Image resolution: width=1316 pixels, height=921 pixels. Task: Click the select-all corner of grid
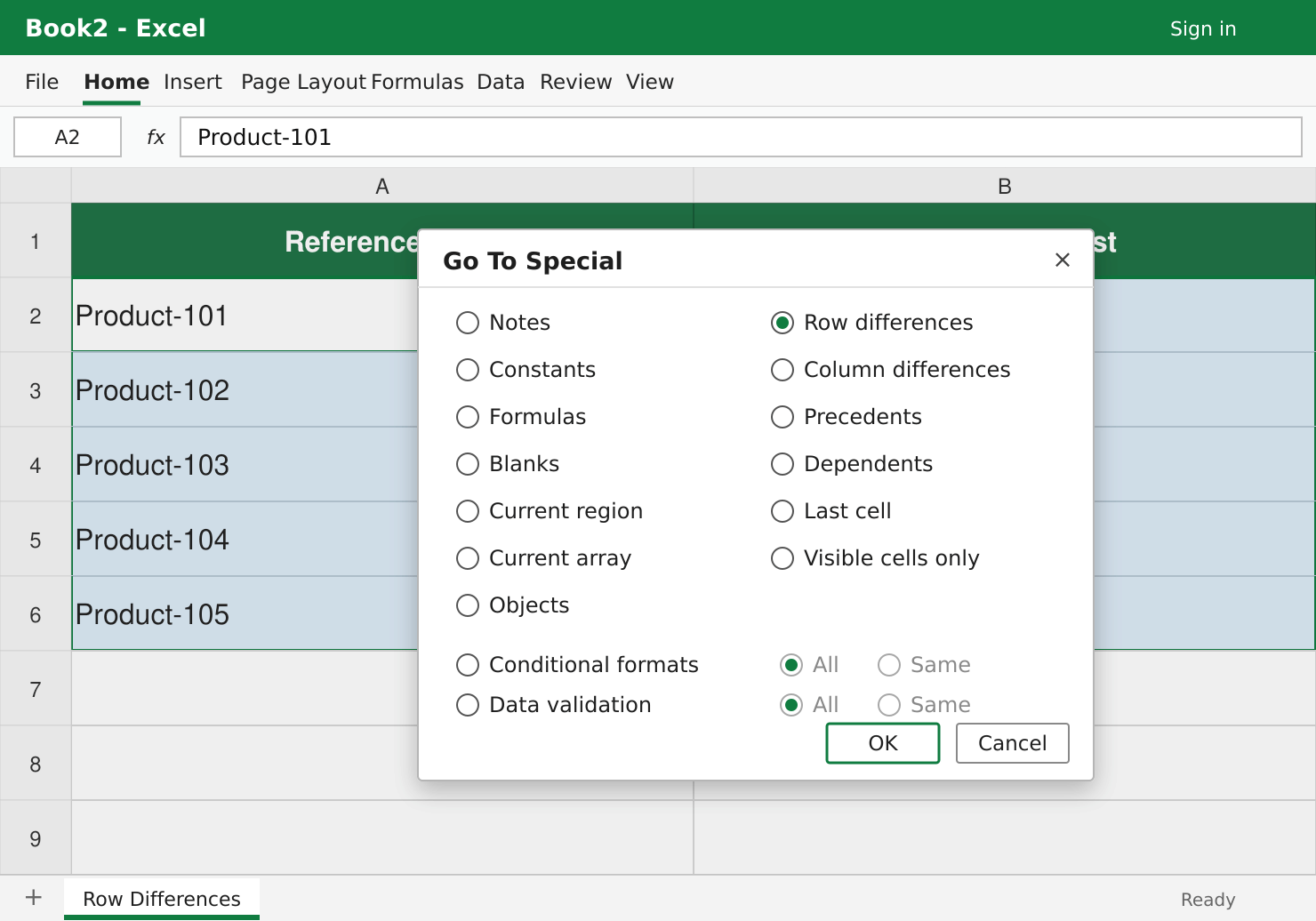tap(36, 186)
